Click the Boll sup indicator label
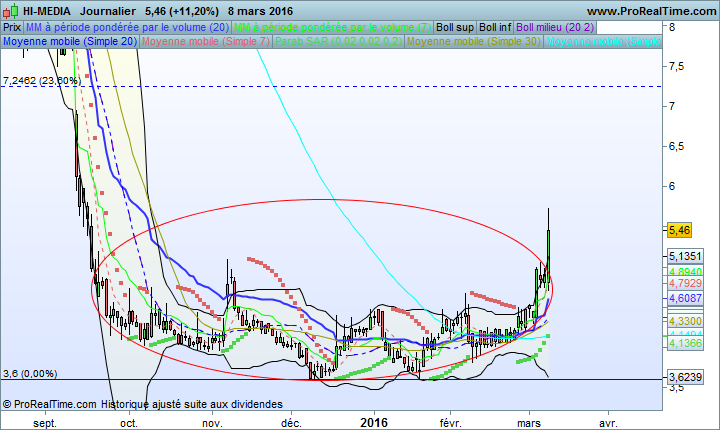The width and height of the screenshot is (720, 430). [455, 27]
